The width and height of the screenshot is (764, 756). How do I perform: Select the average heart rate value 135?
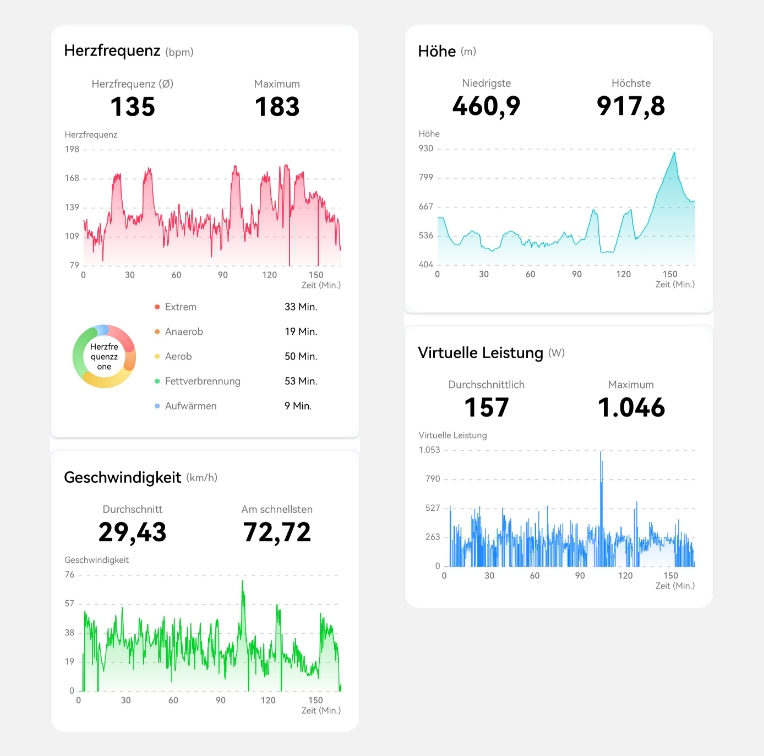click(133, 107)
